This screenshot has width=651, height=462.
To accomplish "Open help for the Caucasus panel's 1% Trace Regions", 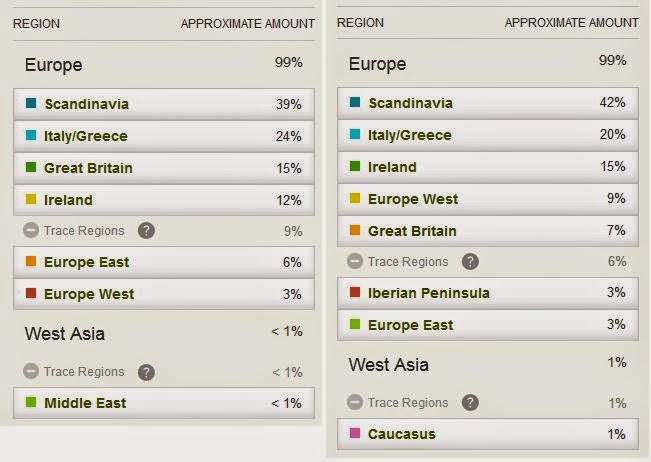I will click(470, 403).
